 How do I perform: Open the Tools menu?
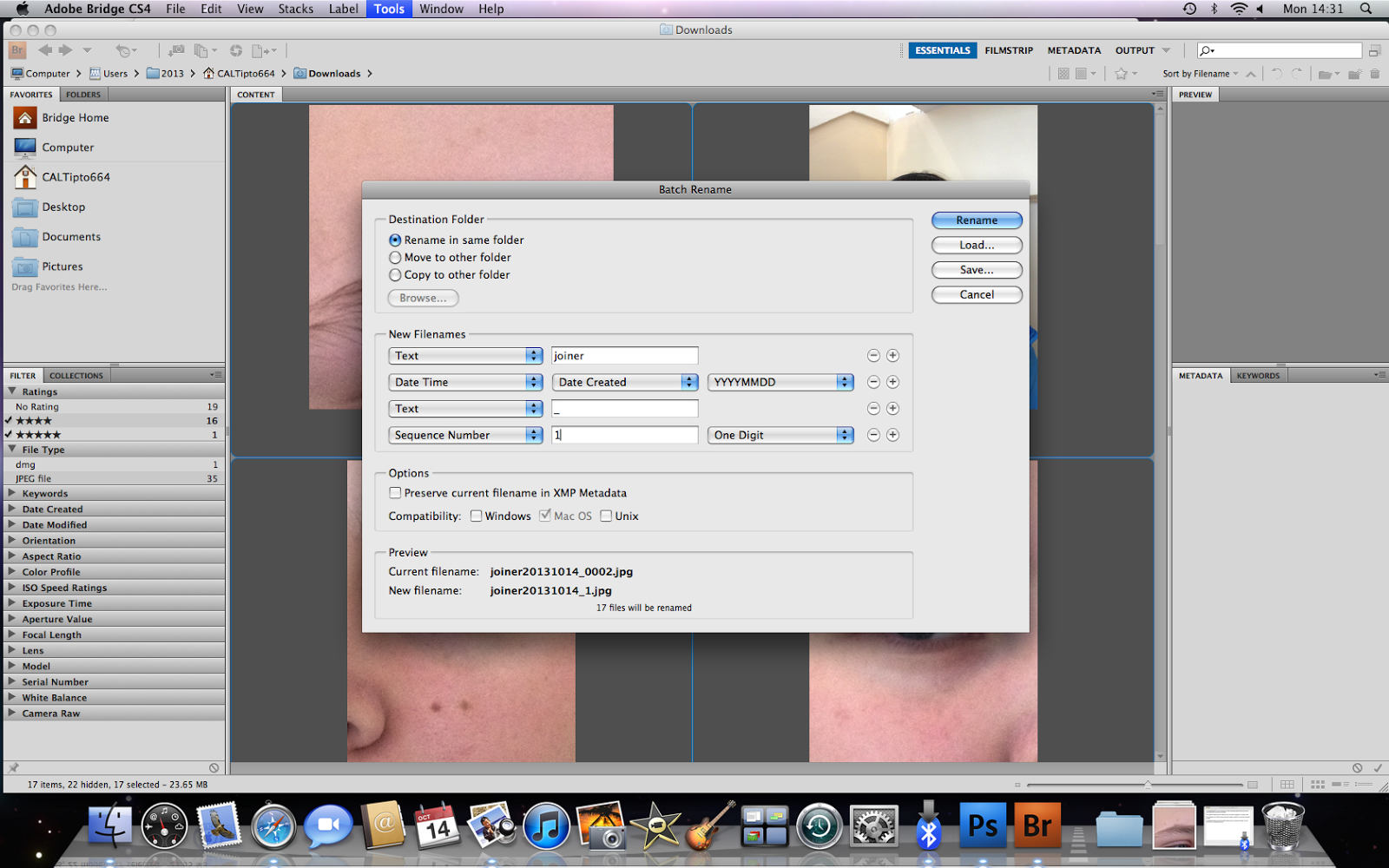(x=389, y=9)
